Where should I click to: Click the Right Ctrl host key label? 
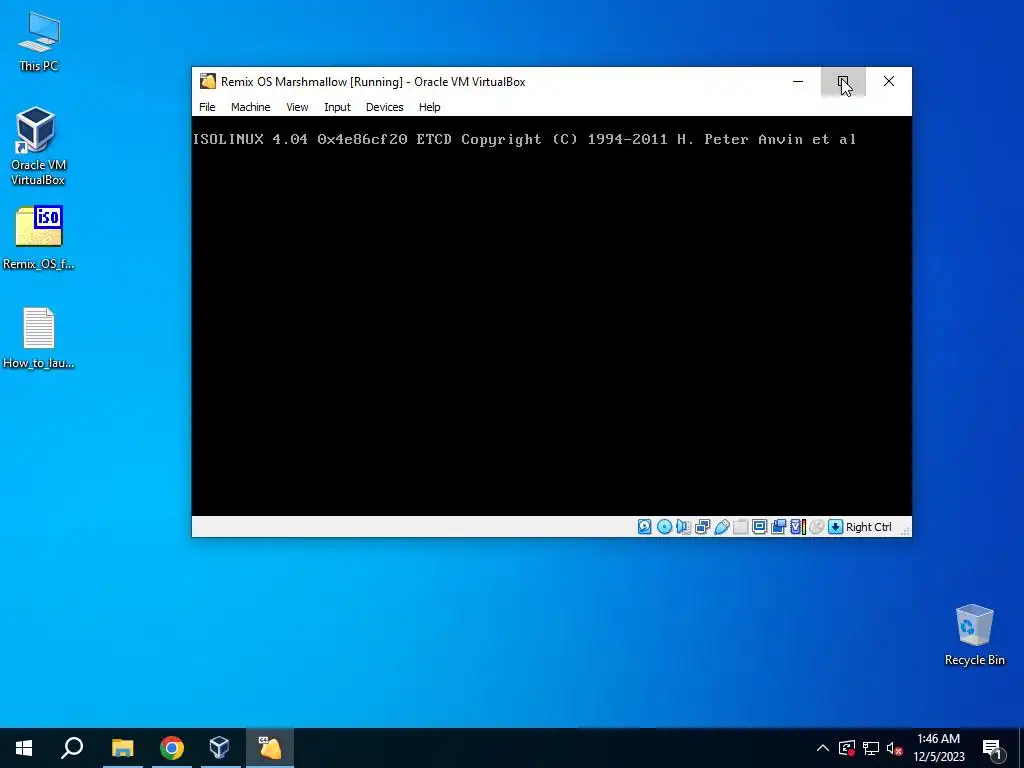869,527
